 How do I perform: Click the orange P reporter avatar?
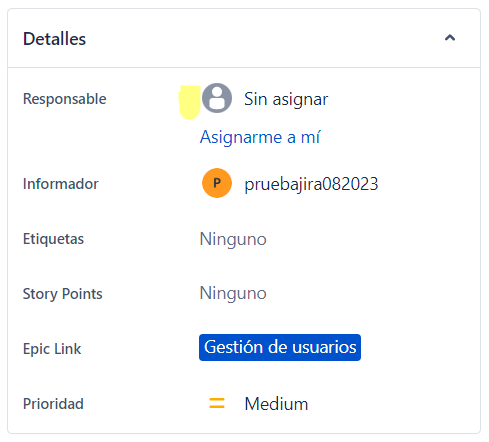coord(217,183)
